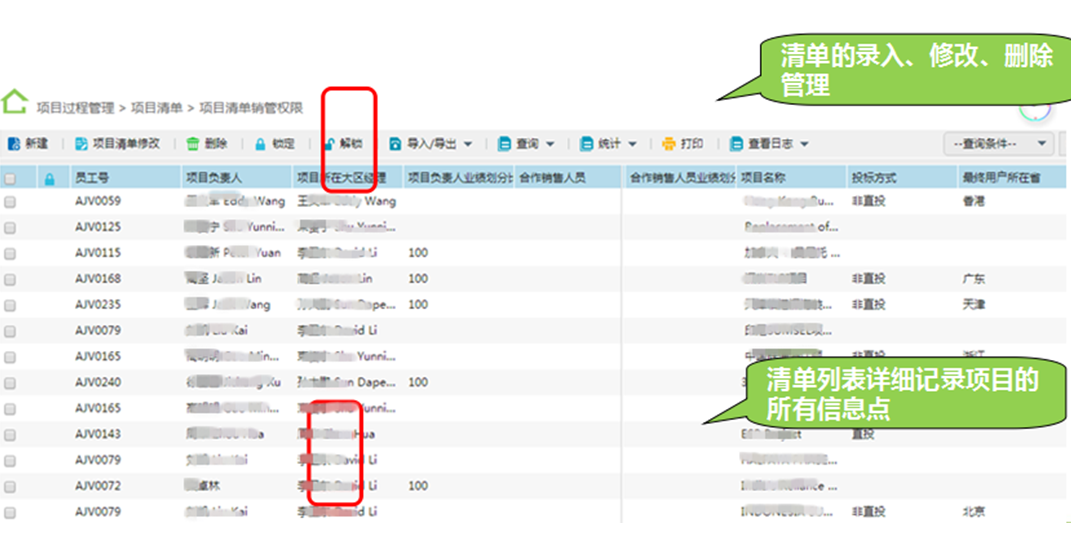Click 项目清单 in the breadcrumb

(x=159, y=107)
